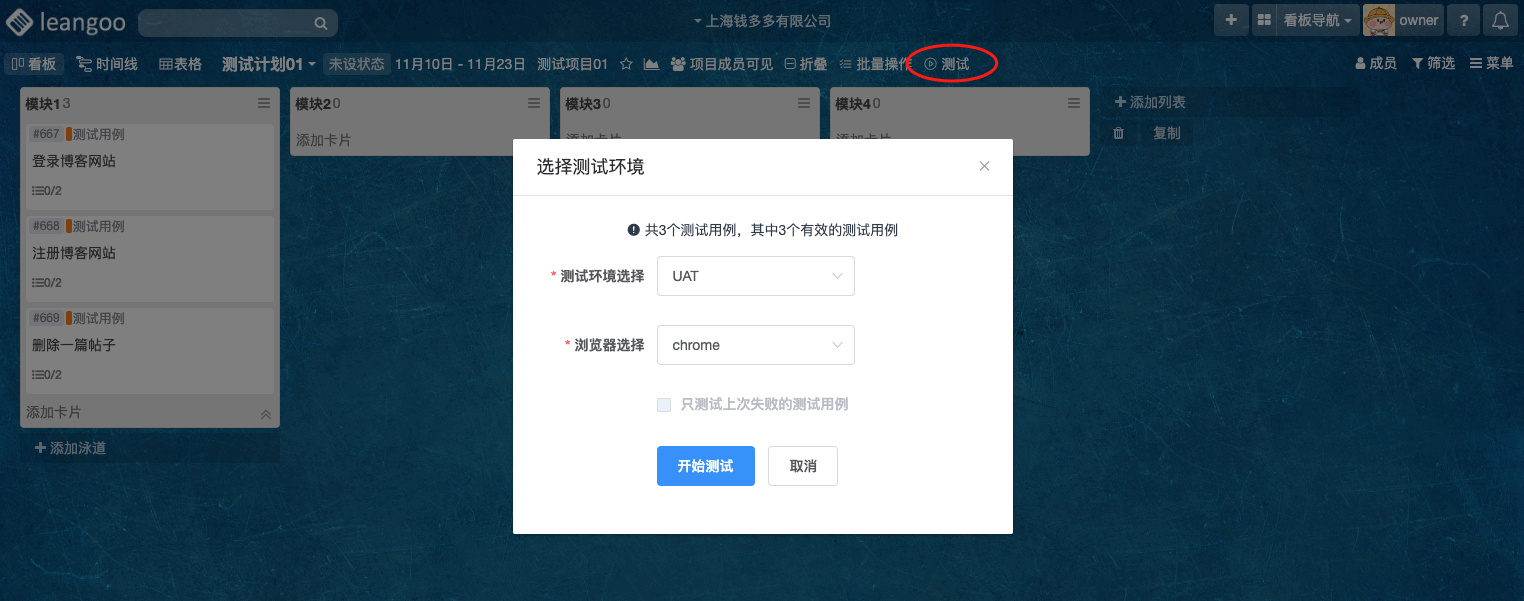The width and height of the screenshot is (1524, 601).
Task: Open the help question mark icon
Action: pos(1464,20)
